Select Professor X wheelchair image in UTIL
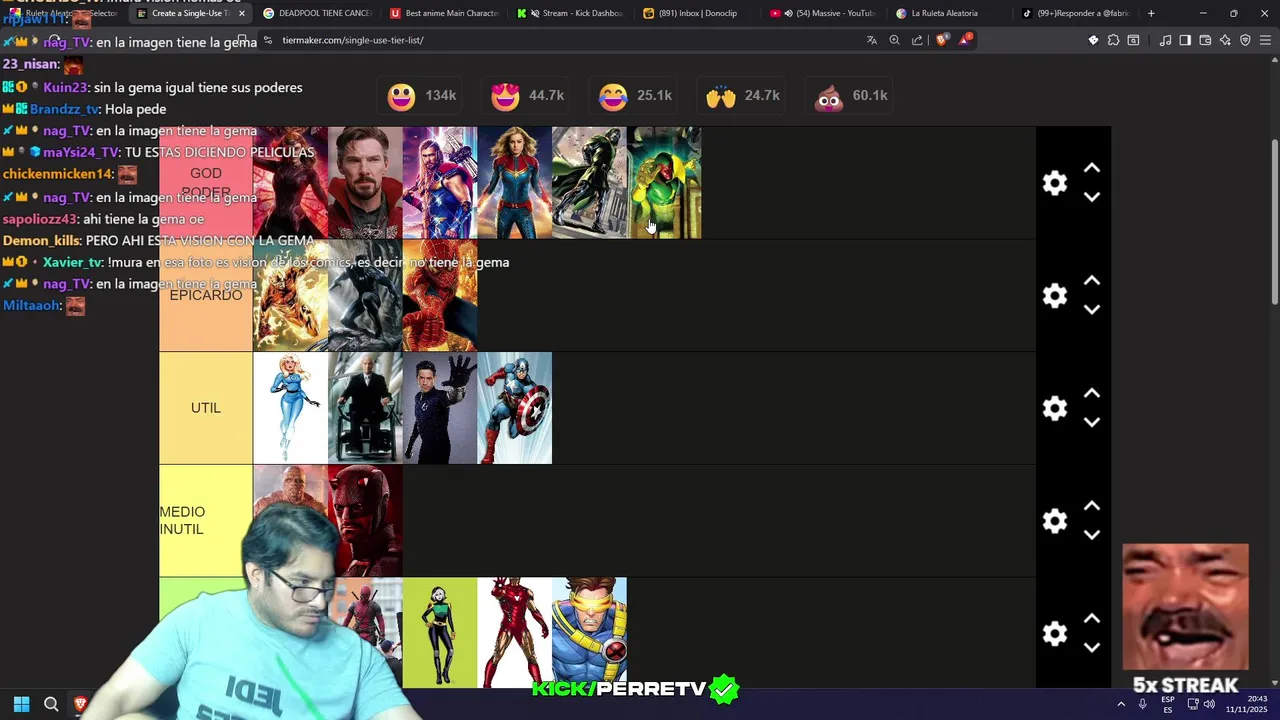 (365, 408)
